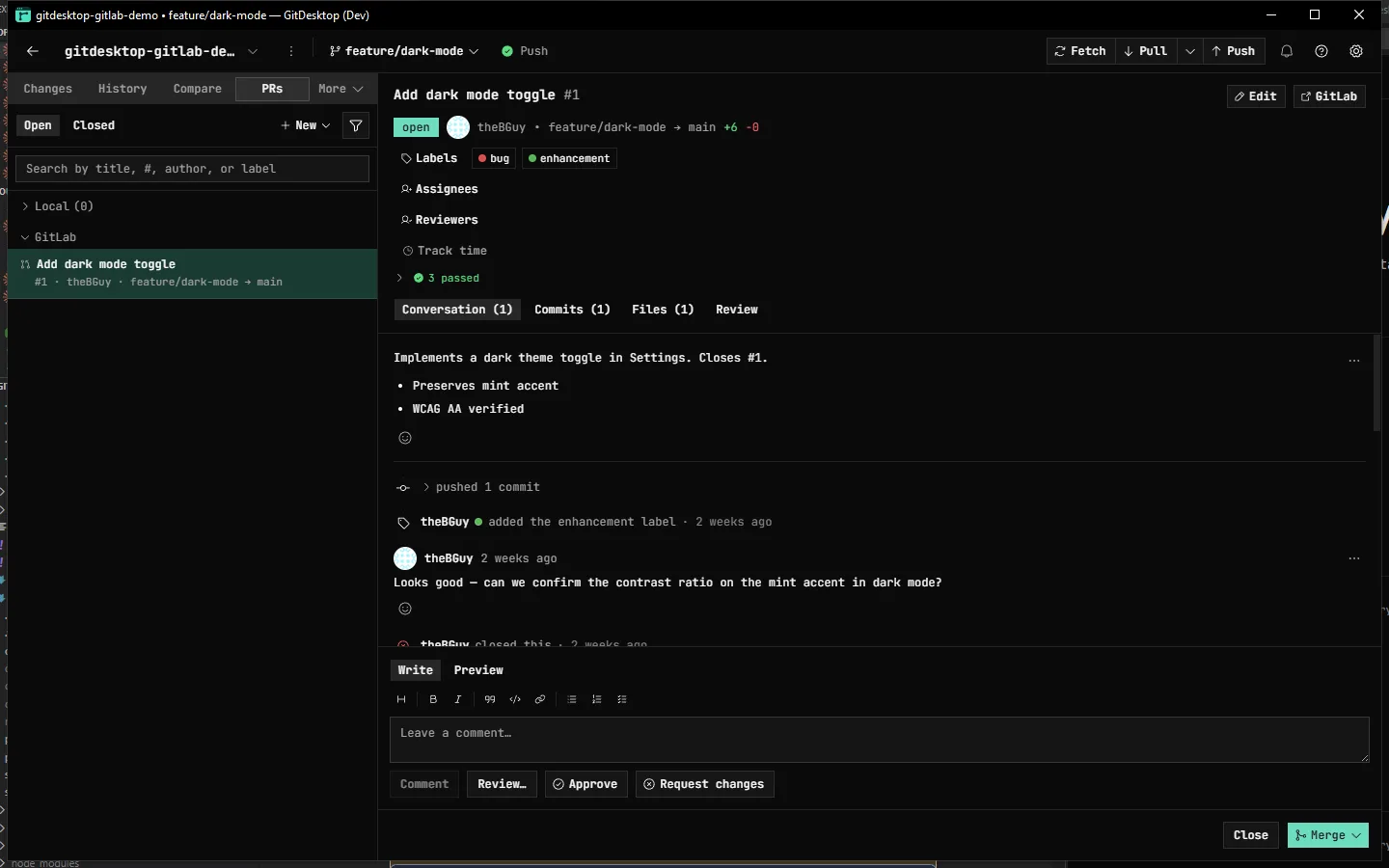
Task: Click the PR filter funnel icon
Action: 356,125
